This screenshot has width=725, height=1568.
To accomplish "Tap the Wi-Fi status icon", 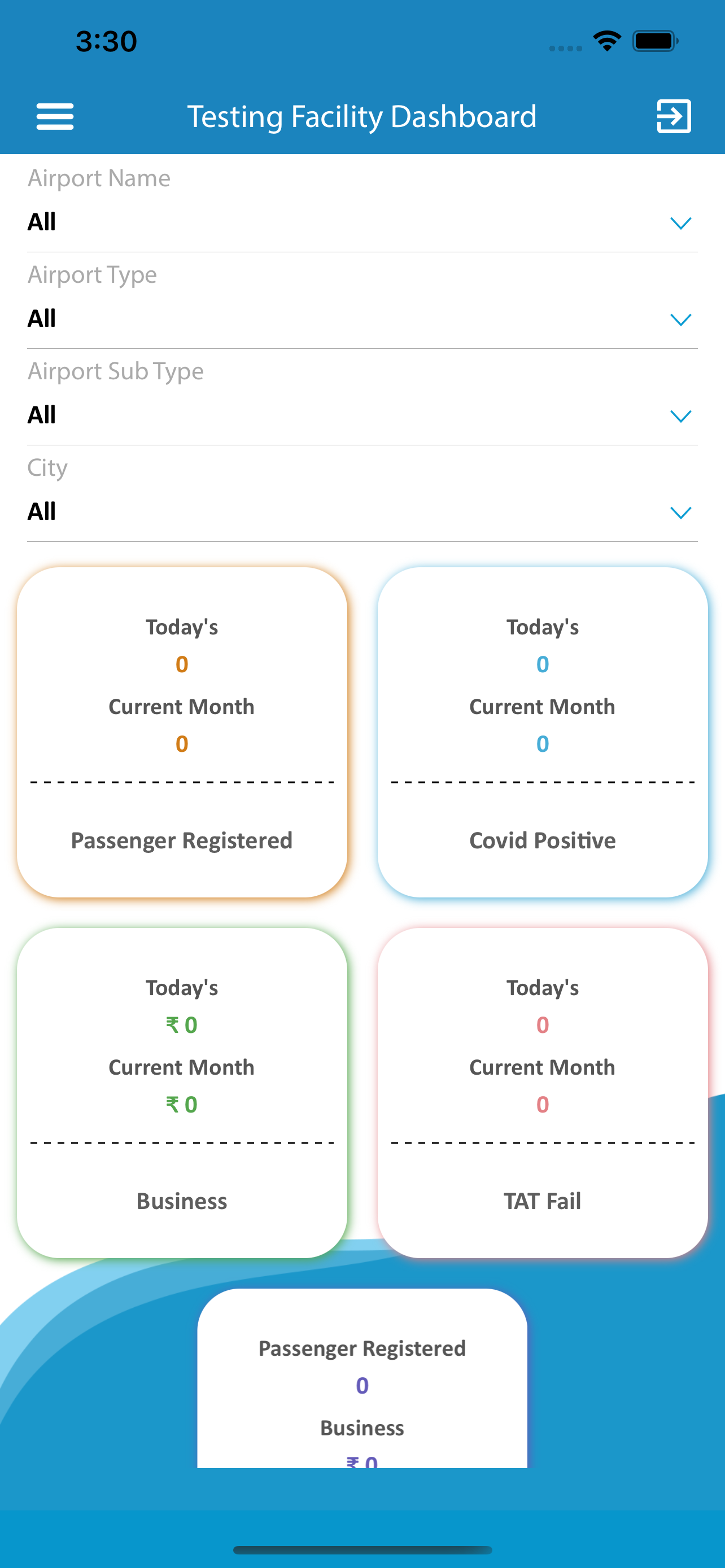I will coord(607,41).
